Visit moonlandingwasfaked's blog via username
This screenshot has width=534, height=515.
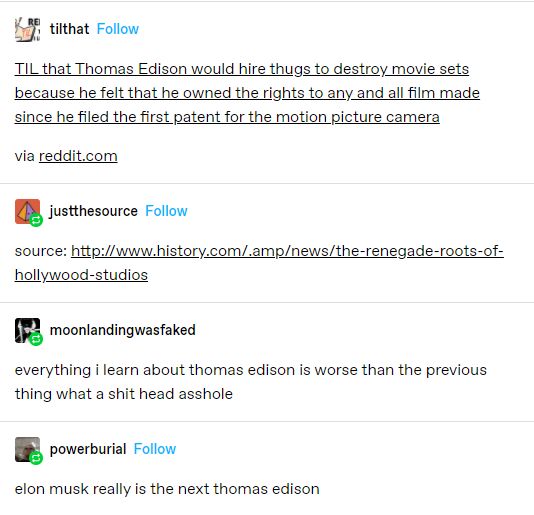(123, 330)
